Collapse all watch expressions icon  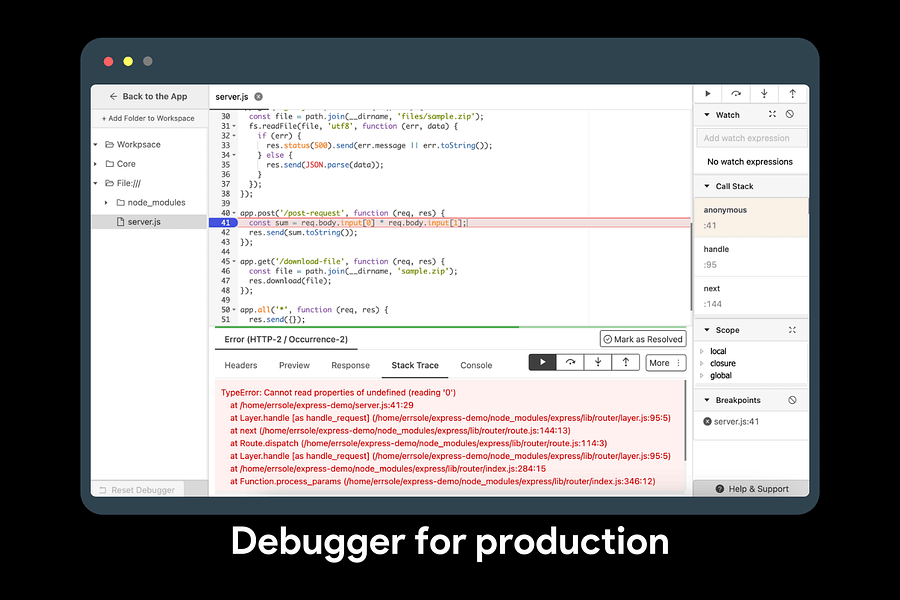772,114
